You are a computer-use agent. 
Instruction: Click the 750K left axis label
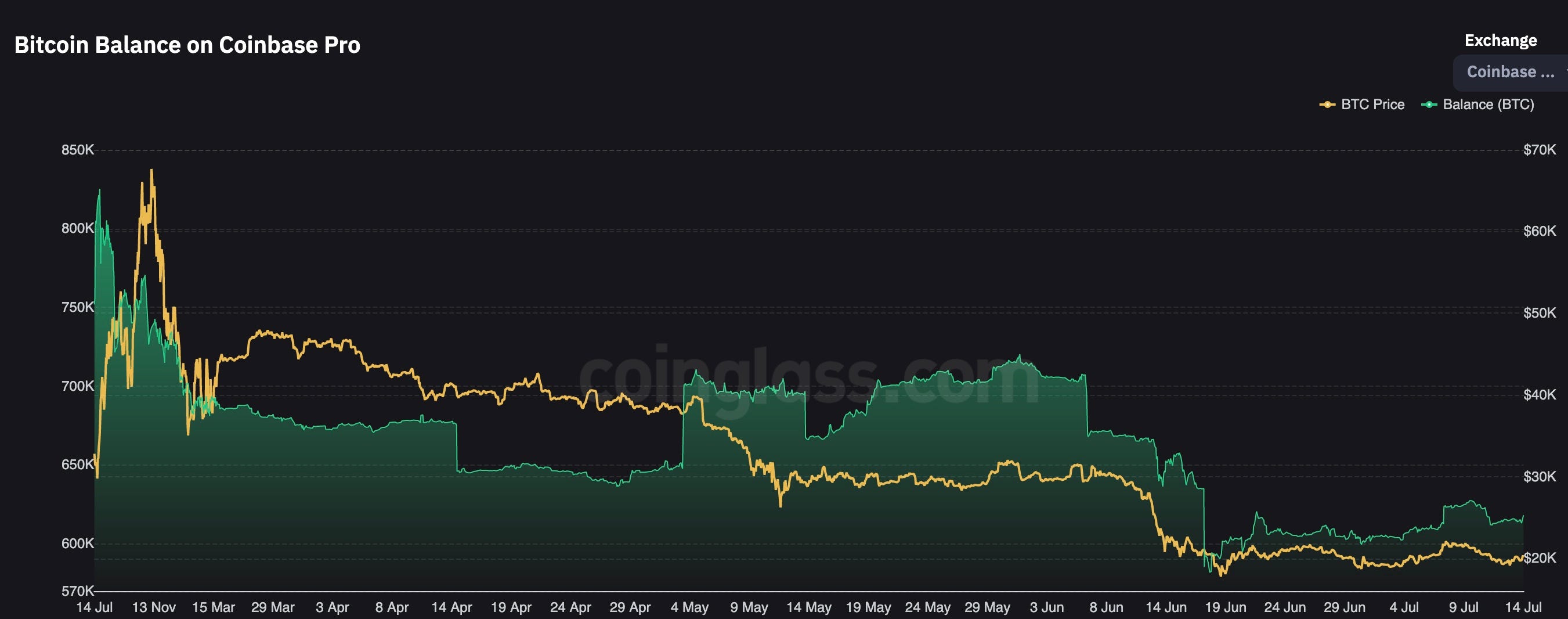click(77, 307)
